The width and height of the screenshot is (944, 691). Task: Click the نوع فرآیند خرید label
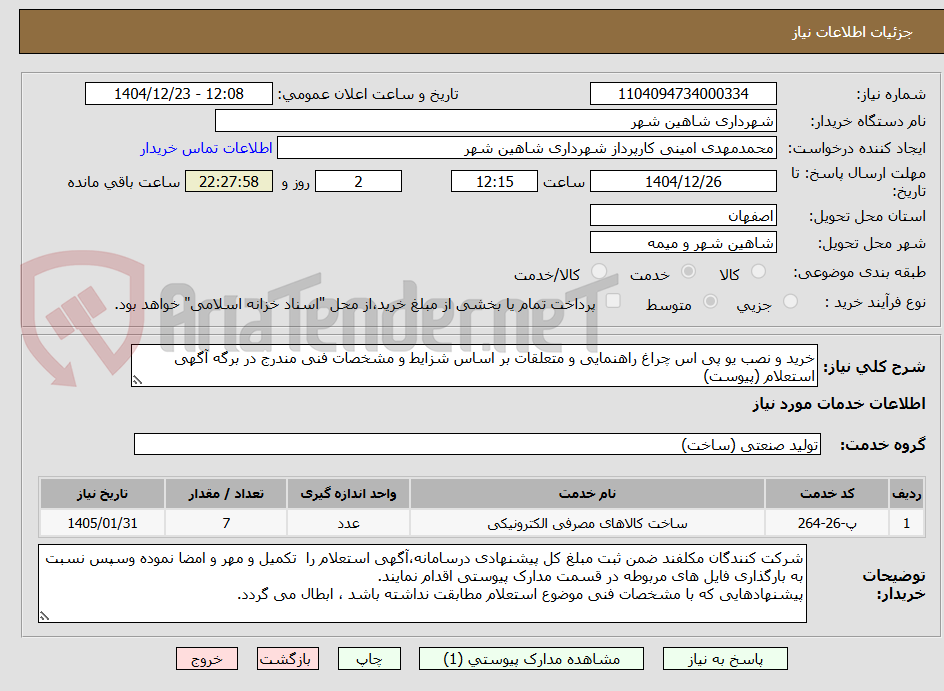[875, 303]
